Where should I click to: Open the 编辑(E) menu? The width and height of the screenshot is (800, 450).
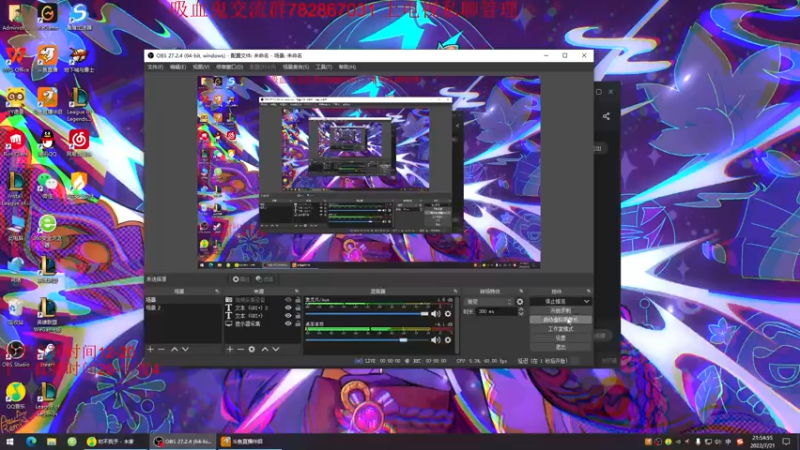178,67
